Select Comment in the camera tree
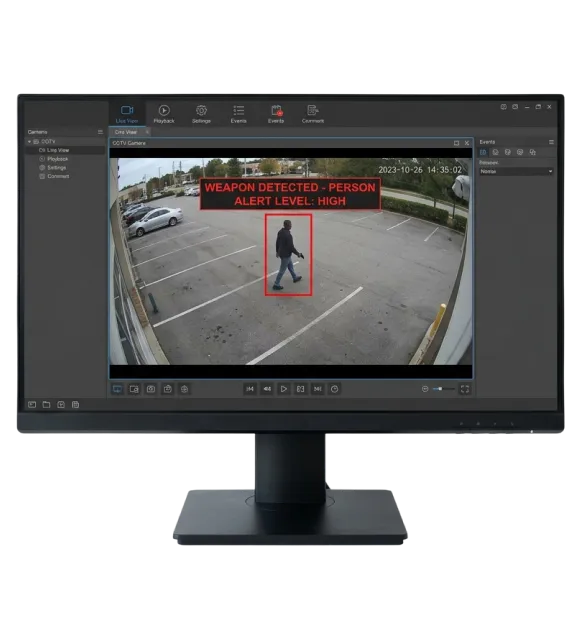The image size is (578, 622). pos(54,177)
